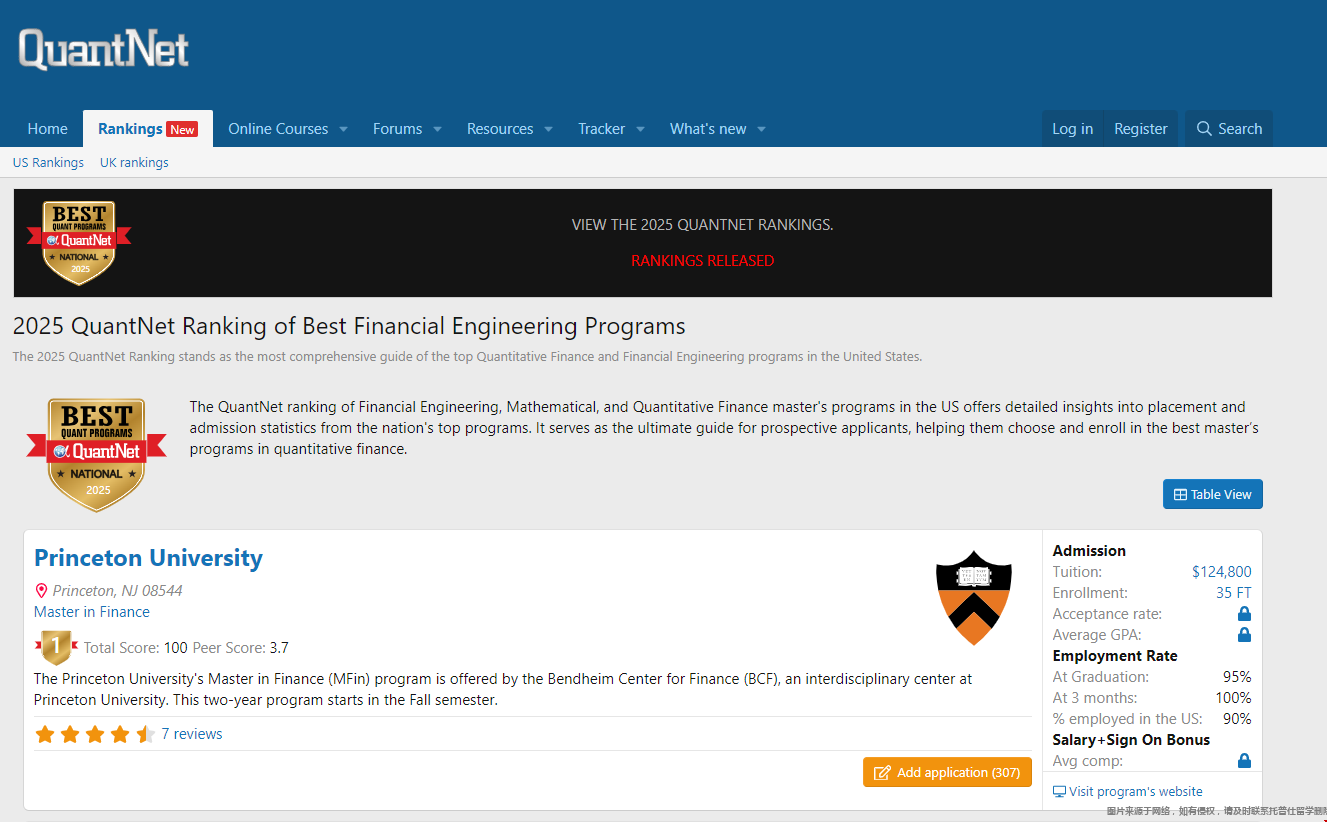Open the What's new dropdown arrow
Viewport: 1327px width, 822px height.
(x=761, y=129)
